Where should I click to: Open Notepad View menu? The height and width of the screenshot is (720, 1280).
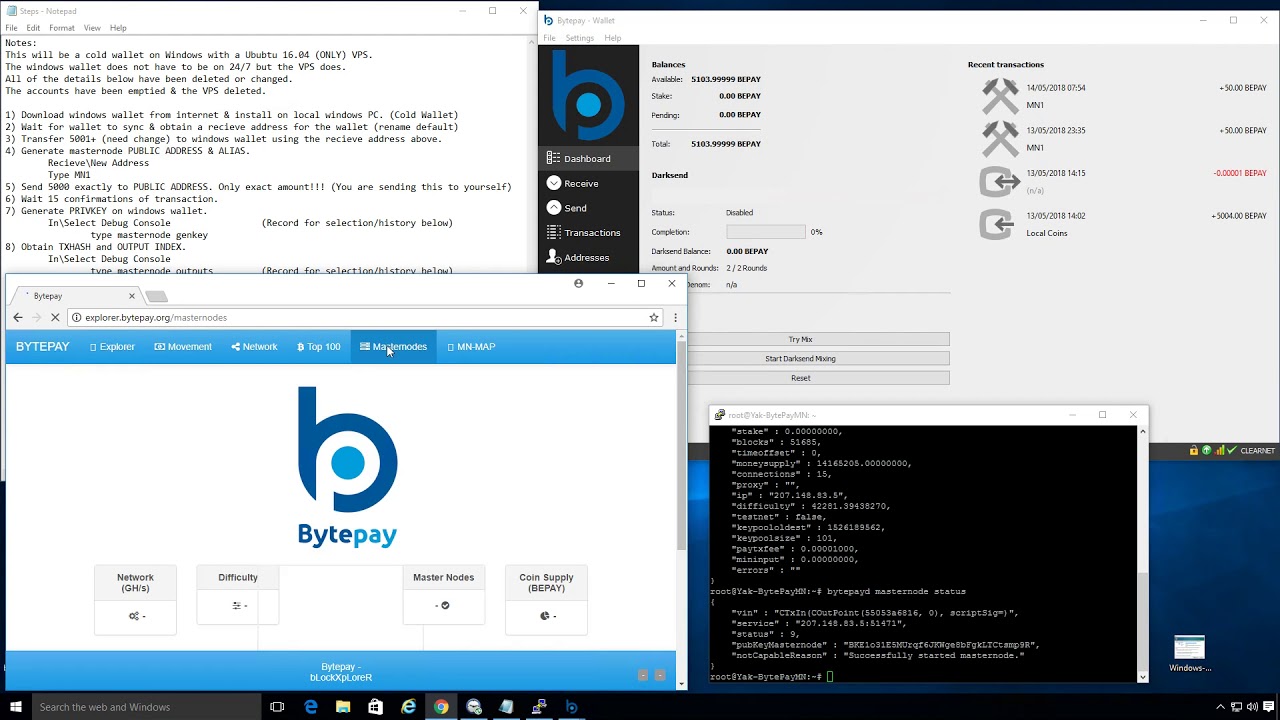click(x=92, y=28)
